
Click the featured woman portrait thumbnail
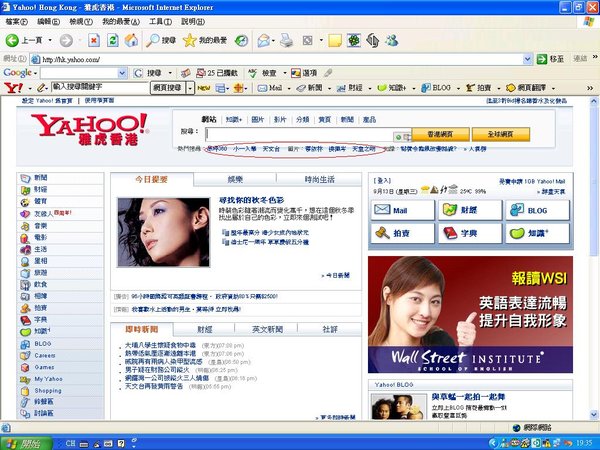coord(163,232)
